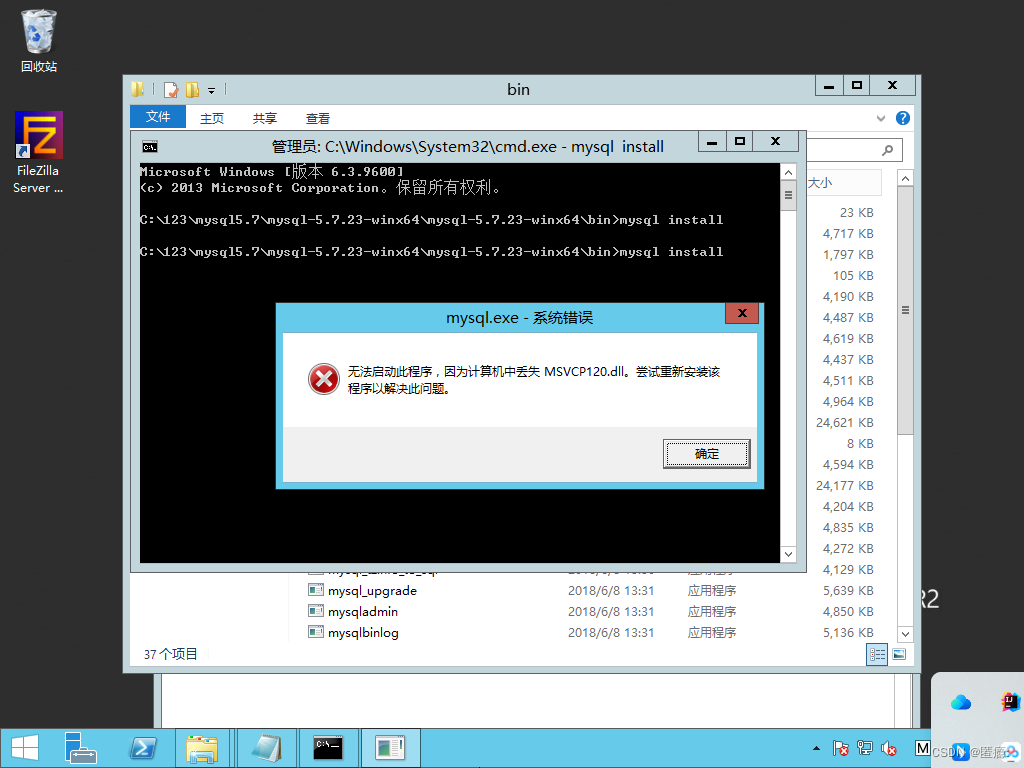Switch to details view mode in status bar
The height and width of the screenshot is (768, 1024).
tap(877, 654)
